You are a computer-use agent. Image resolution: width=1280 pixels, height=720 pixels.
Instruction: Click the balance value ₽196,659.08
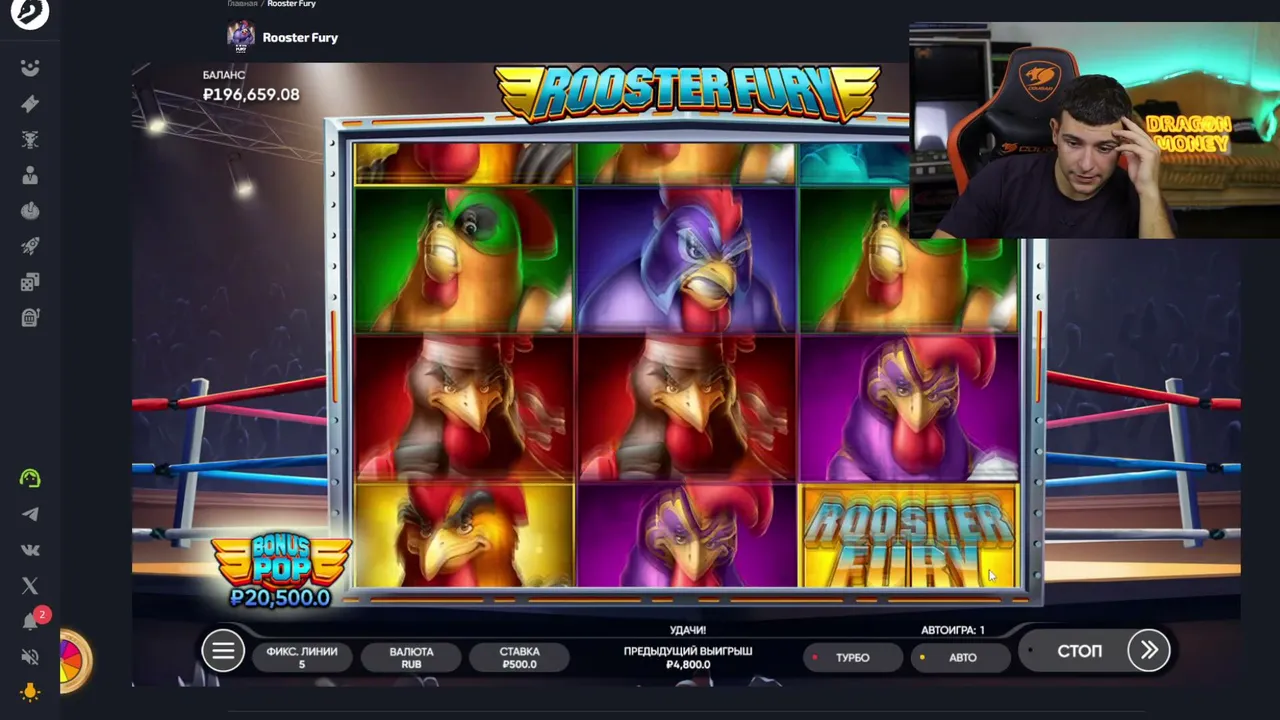pyautogui.click(x=251, y=94)
